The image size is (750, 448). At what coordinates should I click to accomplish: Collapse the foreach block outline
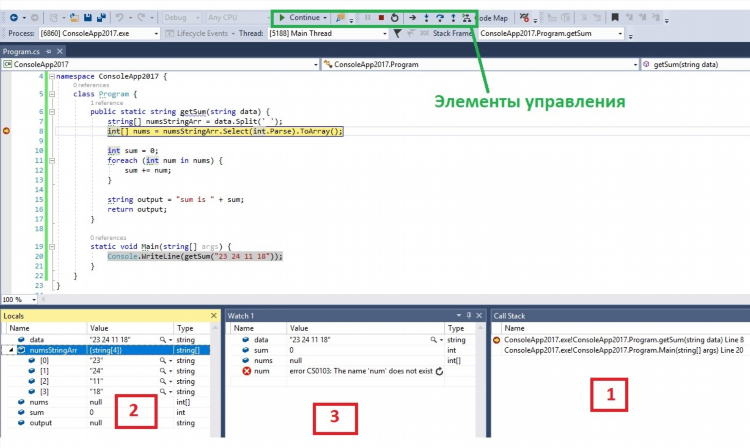point(52,161)
